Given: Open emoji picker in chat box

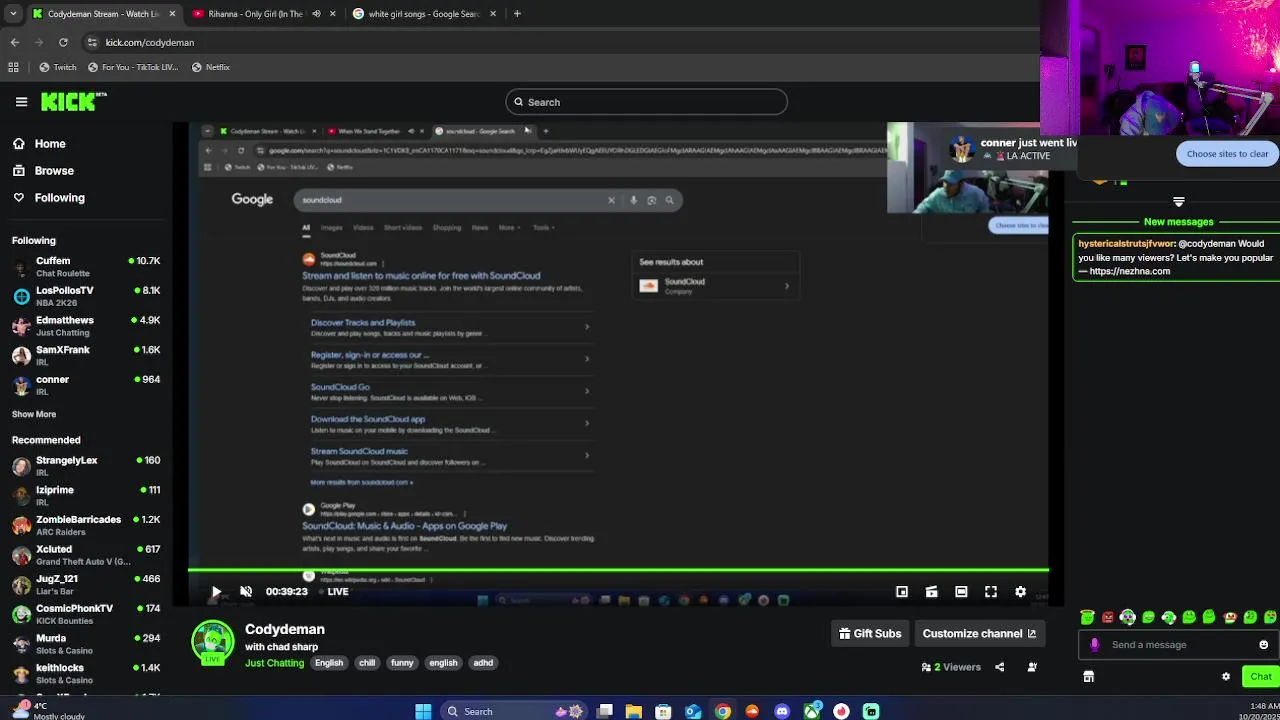Looking at the screenshot, I should tap(1263, 645).
